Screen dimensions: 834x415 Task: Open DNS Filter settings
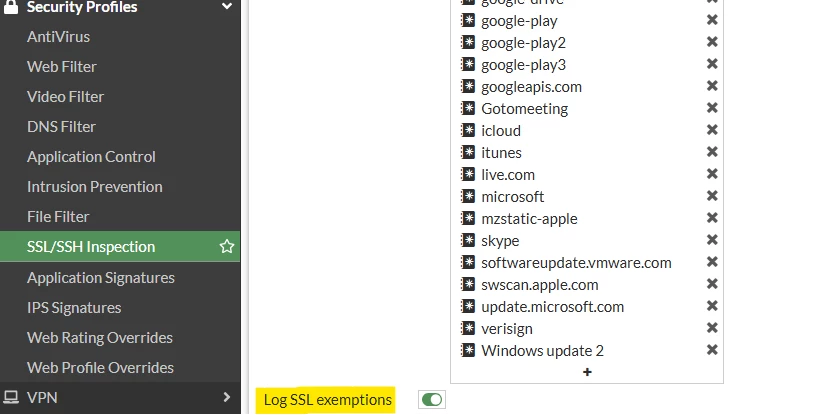pos(61,127)
